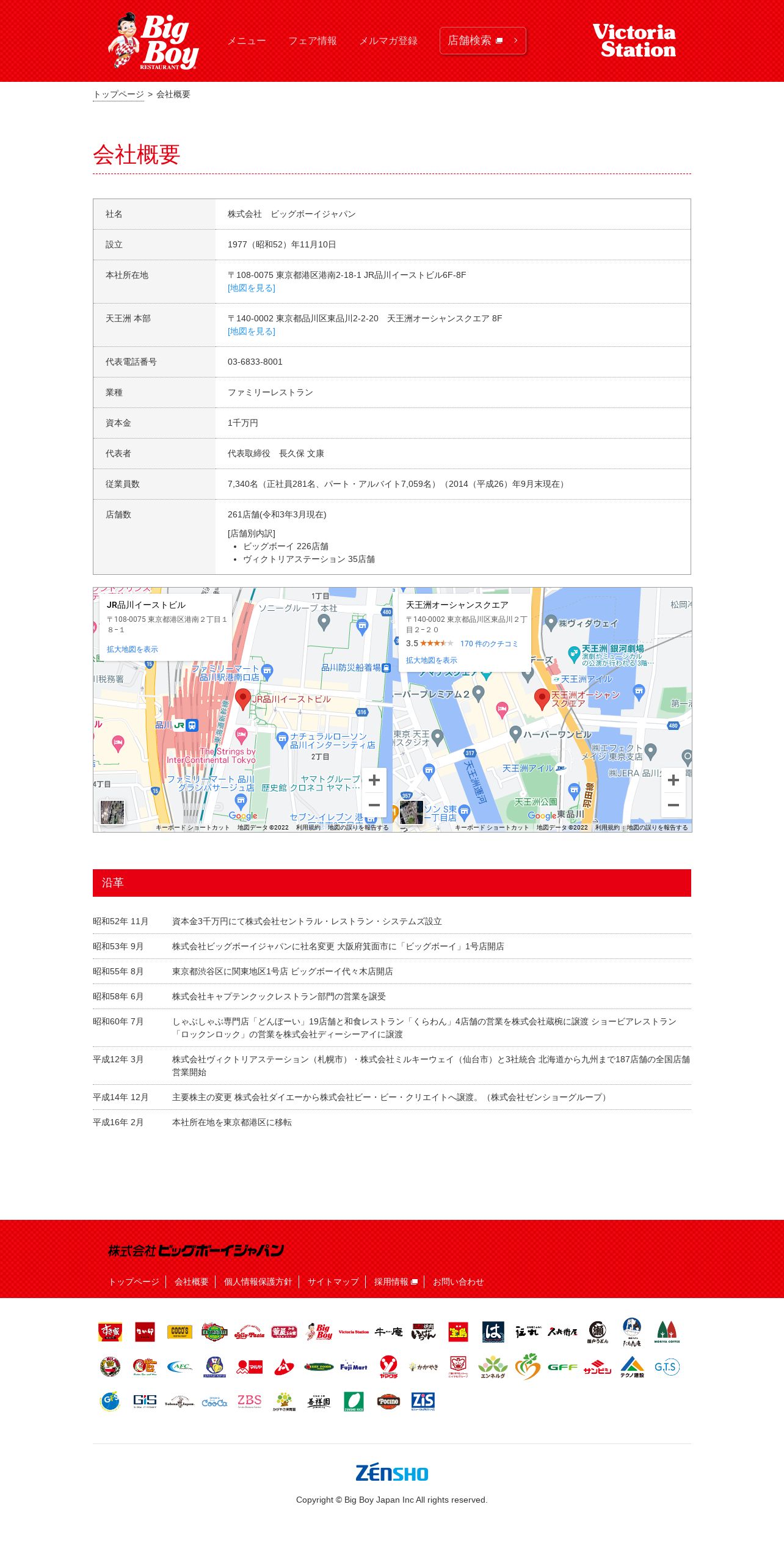Click the red pin for JR品川イーストビル
The image size is (784, 1543).
tap(243, 699)
